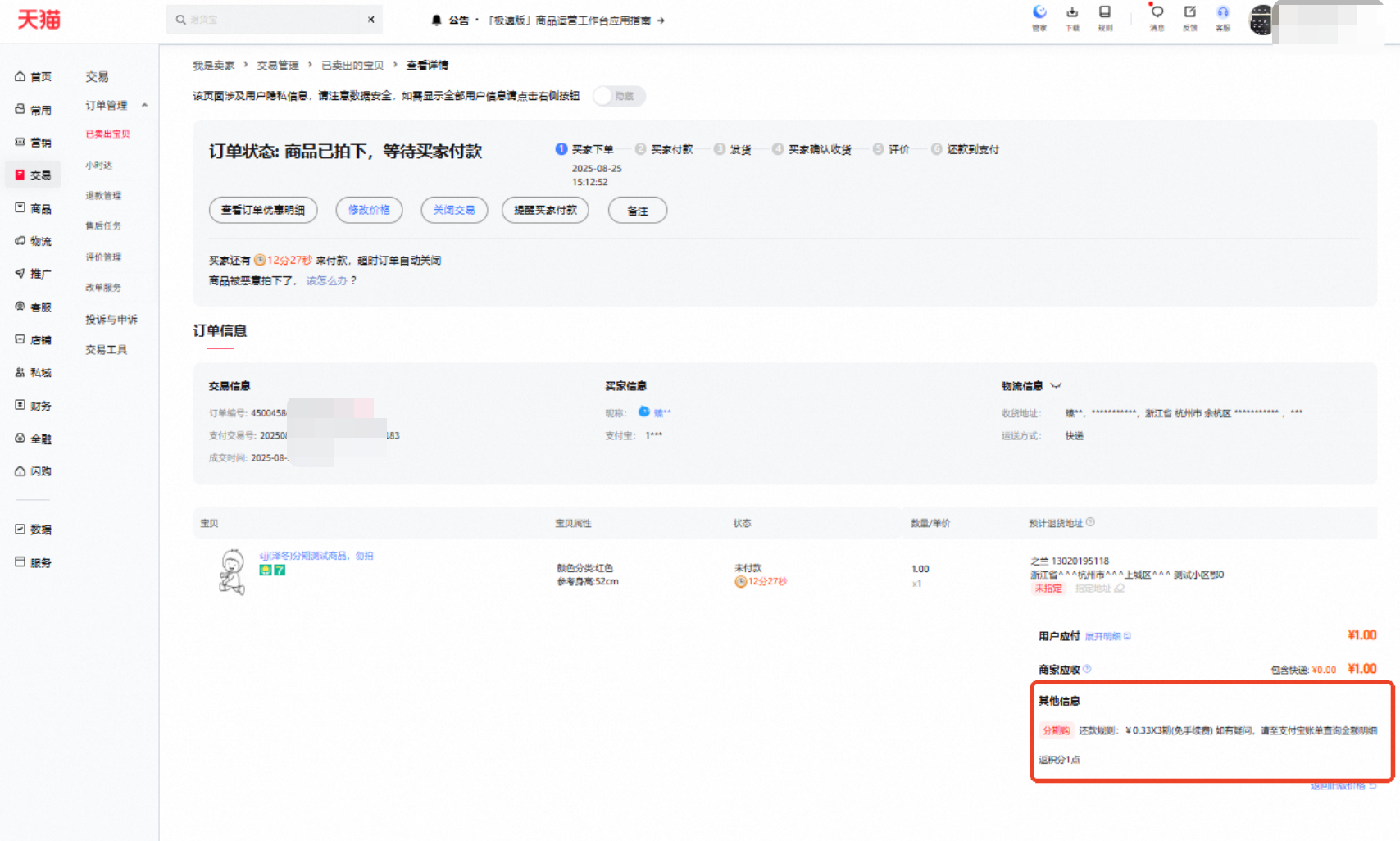The height and width of the screenshot is (841, 1400).
Task: Open 财务 in left sidebar
Action: click(34, 406)
